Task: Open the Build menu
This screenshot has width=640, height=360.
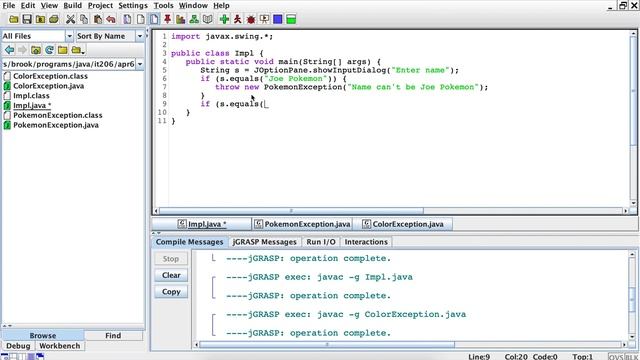Action: (x=72, y=5)
